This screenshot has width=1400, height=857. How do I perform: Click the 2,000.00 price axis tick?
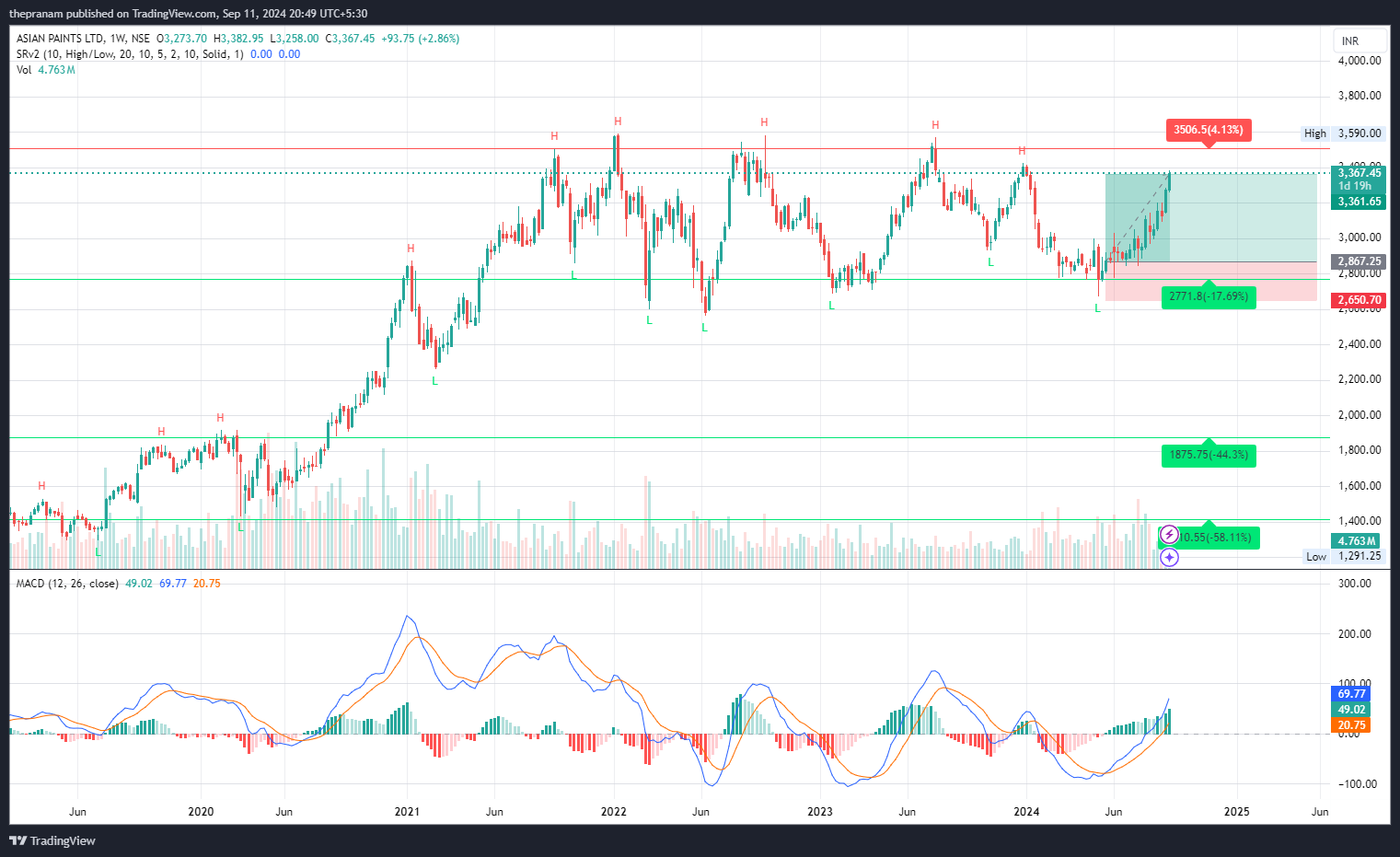[1359, 415]
